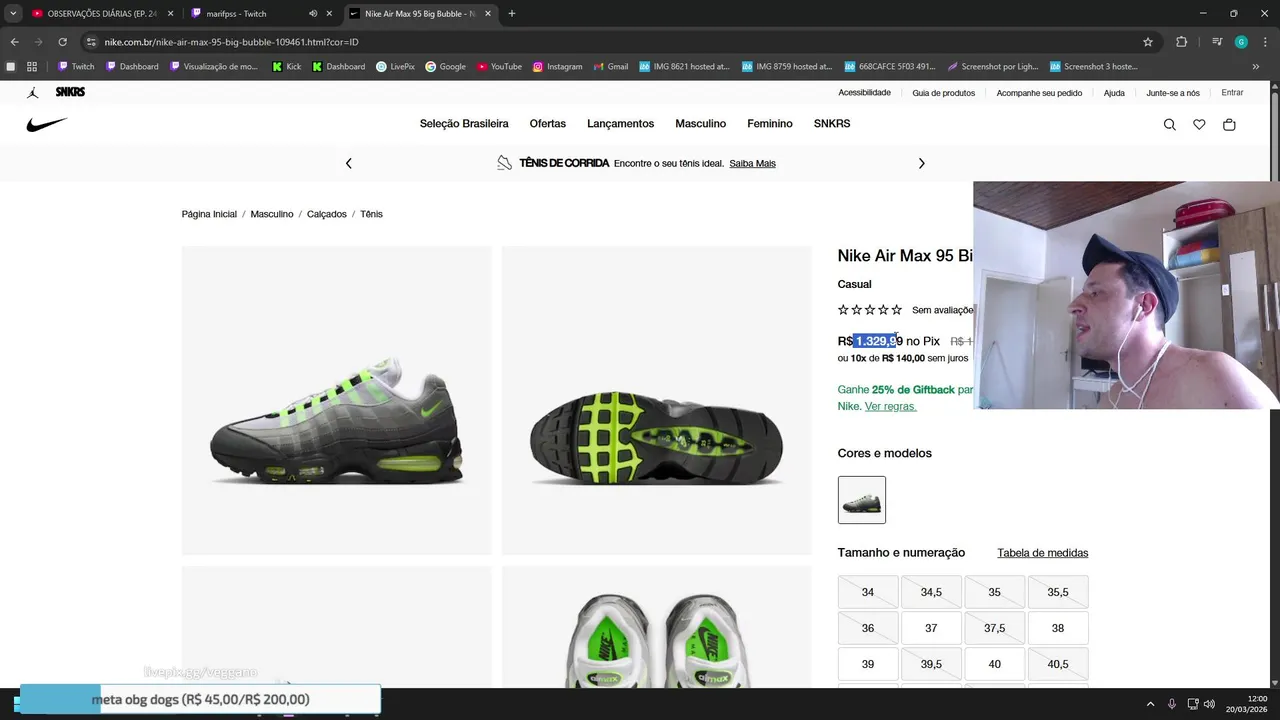Click the Acessibilidade link
The width and height of the screenshot is (1280, 720).
pos(864,93)
